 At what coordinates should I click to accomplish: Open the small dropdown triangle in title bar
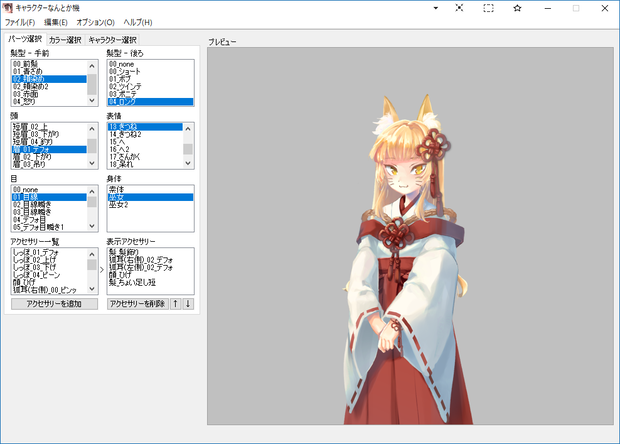click(x=435, y=8)
